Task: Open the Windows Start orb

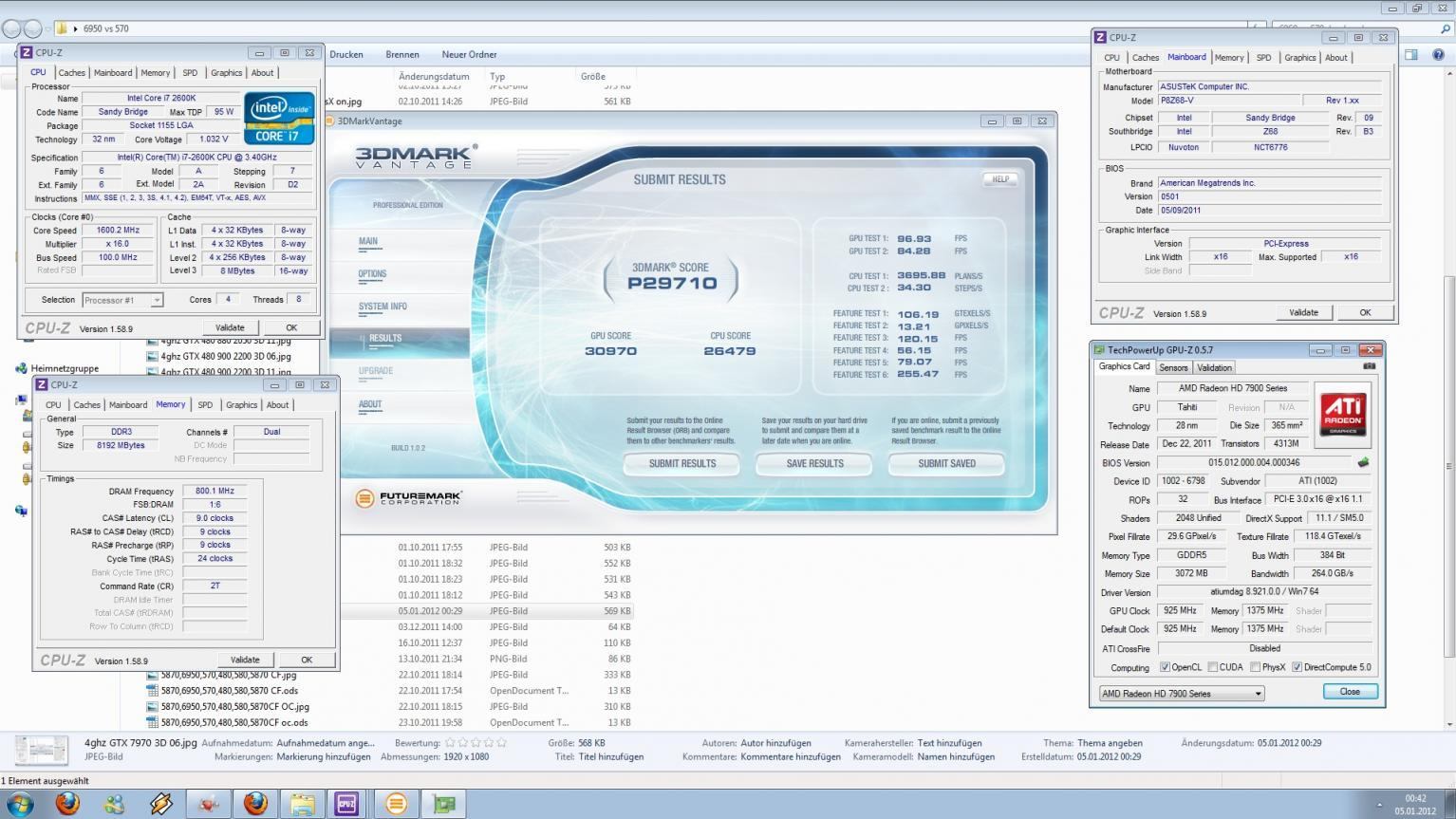Action: pos(20,804)
